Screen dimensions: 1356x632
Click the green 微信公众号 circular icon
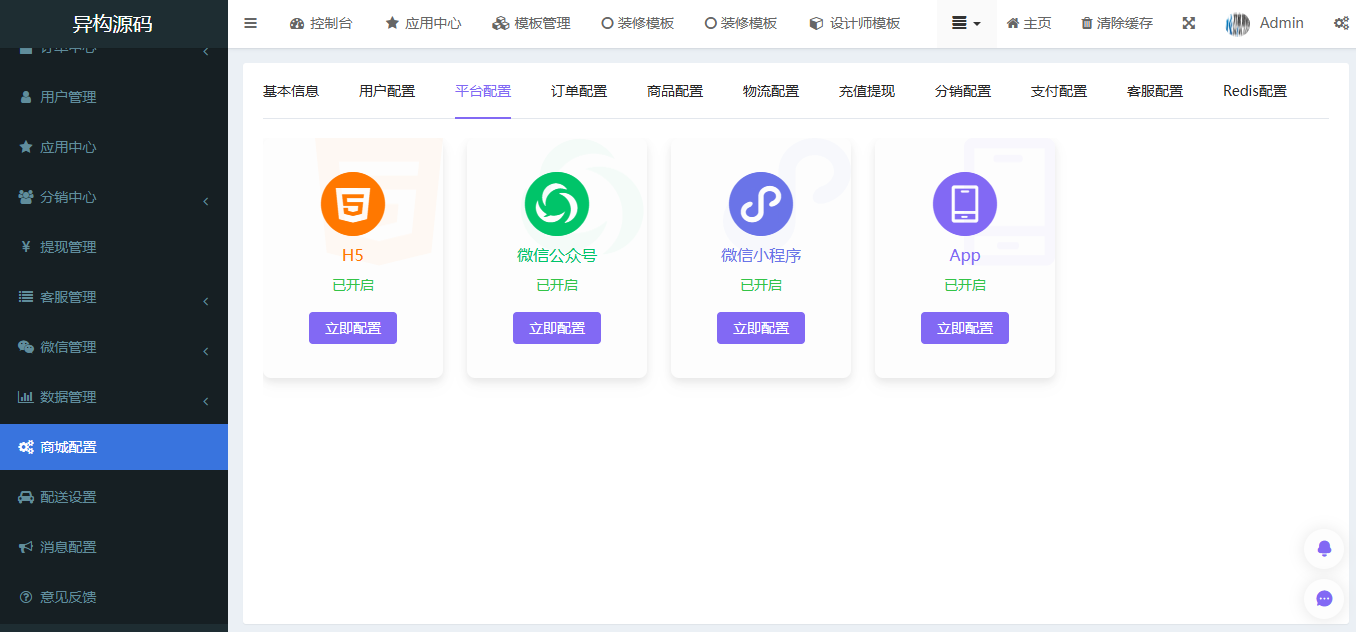point(556,203)
